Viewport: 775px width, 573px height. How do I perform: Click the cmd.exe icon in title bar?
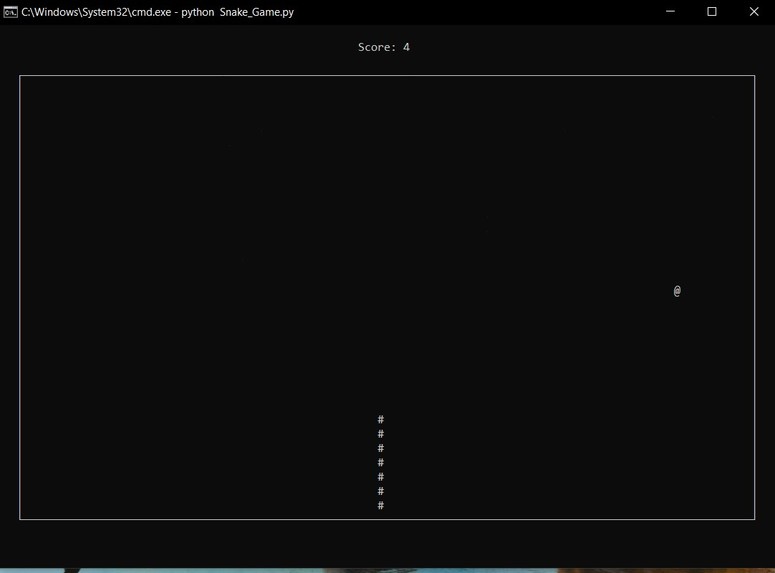(10, 12)
